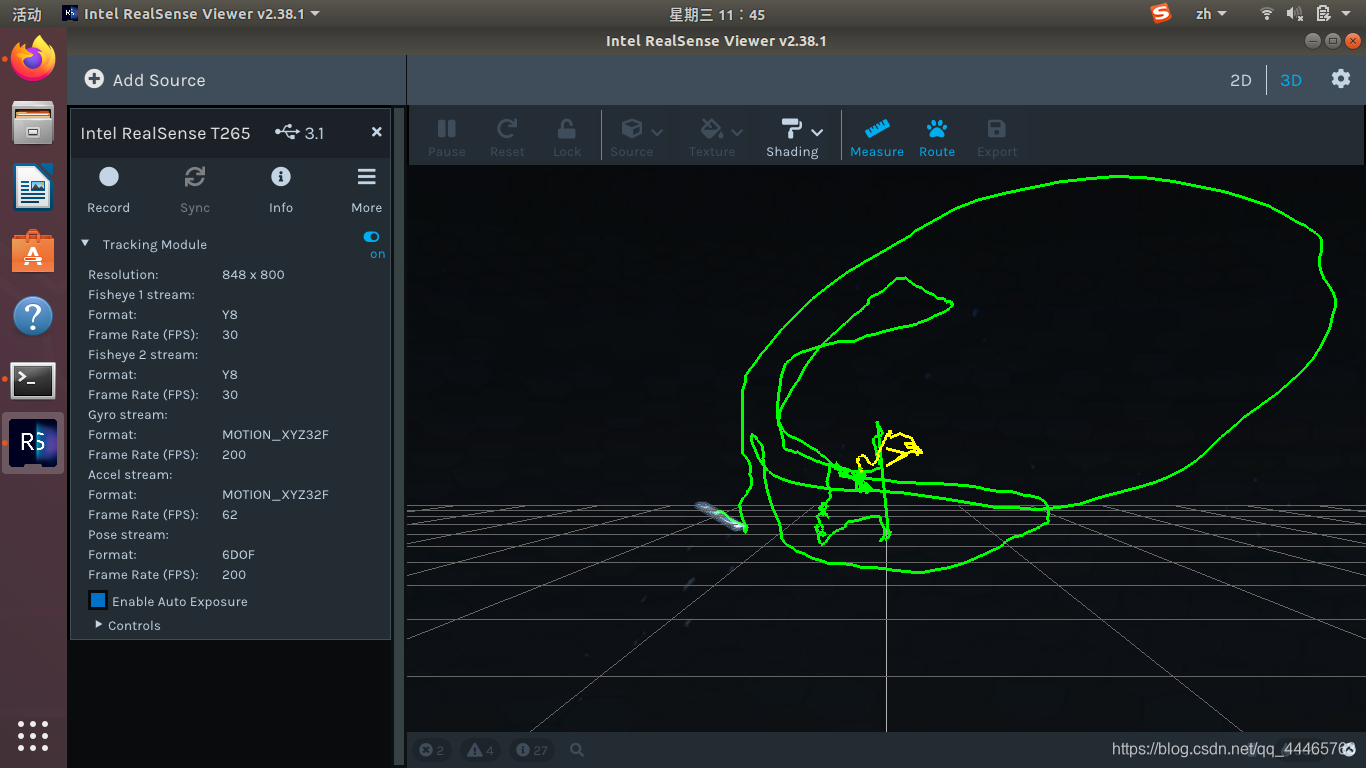Click the Fisheye 1 stream format Y8

[x=230, y=314]
